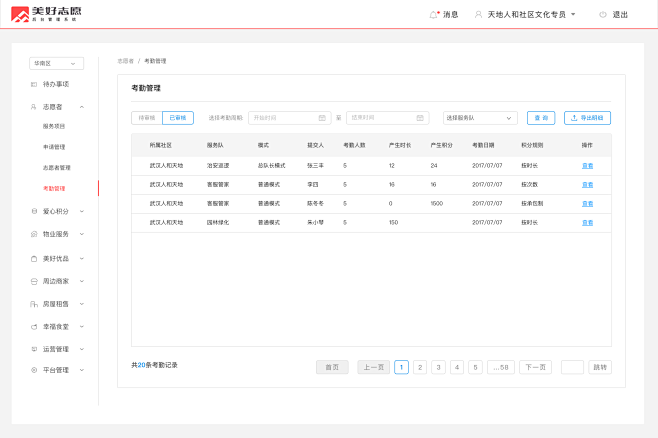658x438 pixels.
Task: Click the user avatar icon in the header
Action: tap(478, 15)
